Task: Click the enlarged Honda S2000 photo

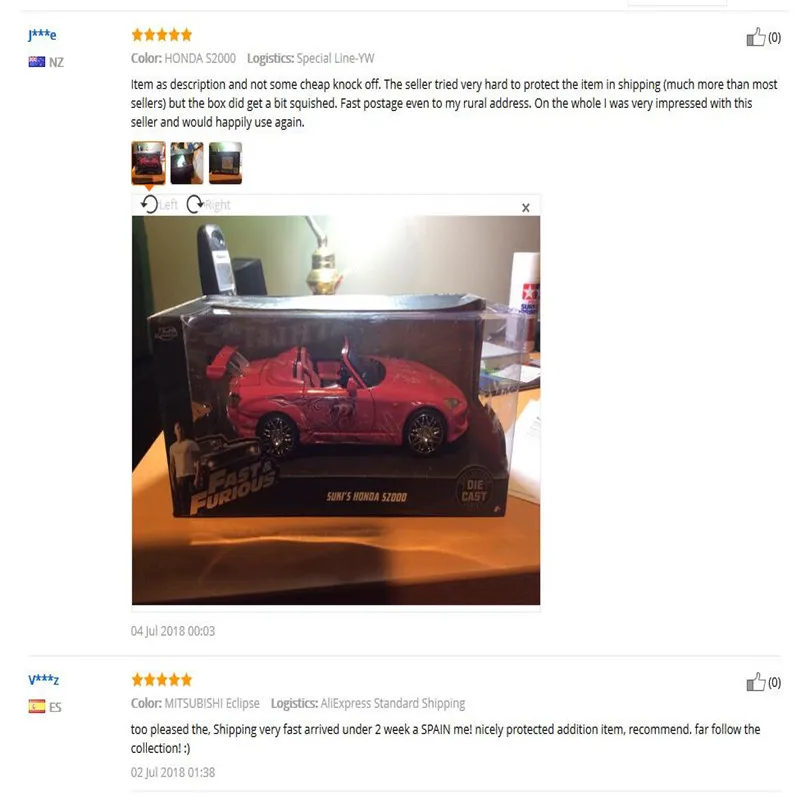Action: click(x=336, y=410)
